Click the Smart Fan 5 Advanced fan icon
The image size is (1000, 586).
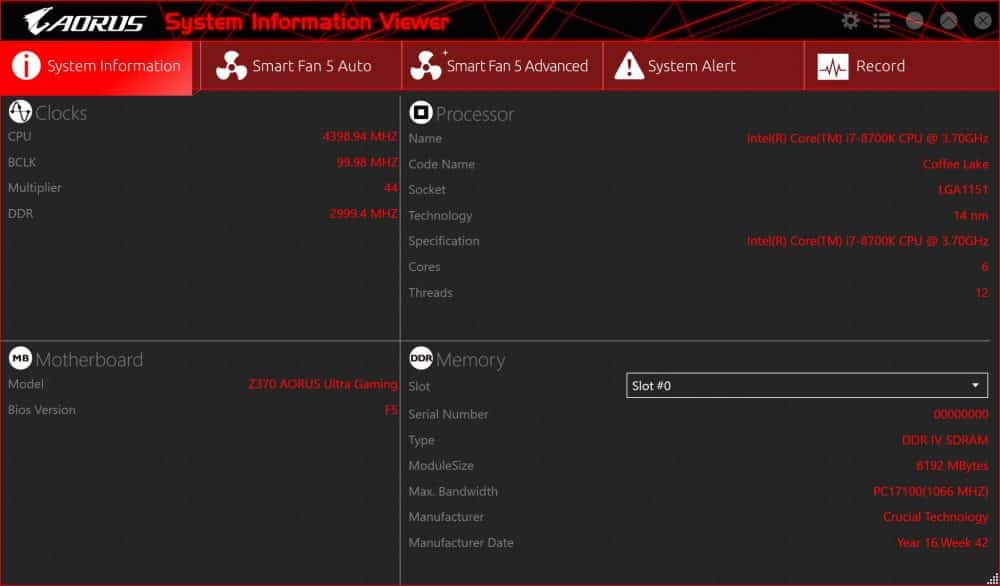pos(426,66)
